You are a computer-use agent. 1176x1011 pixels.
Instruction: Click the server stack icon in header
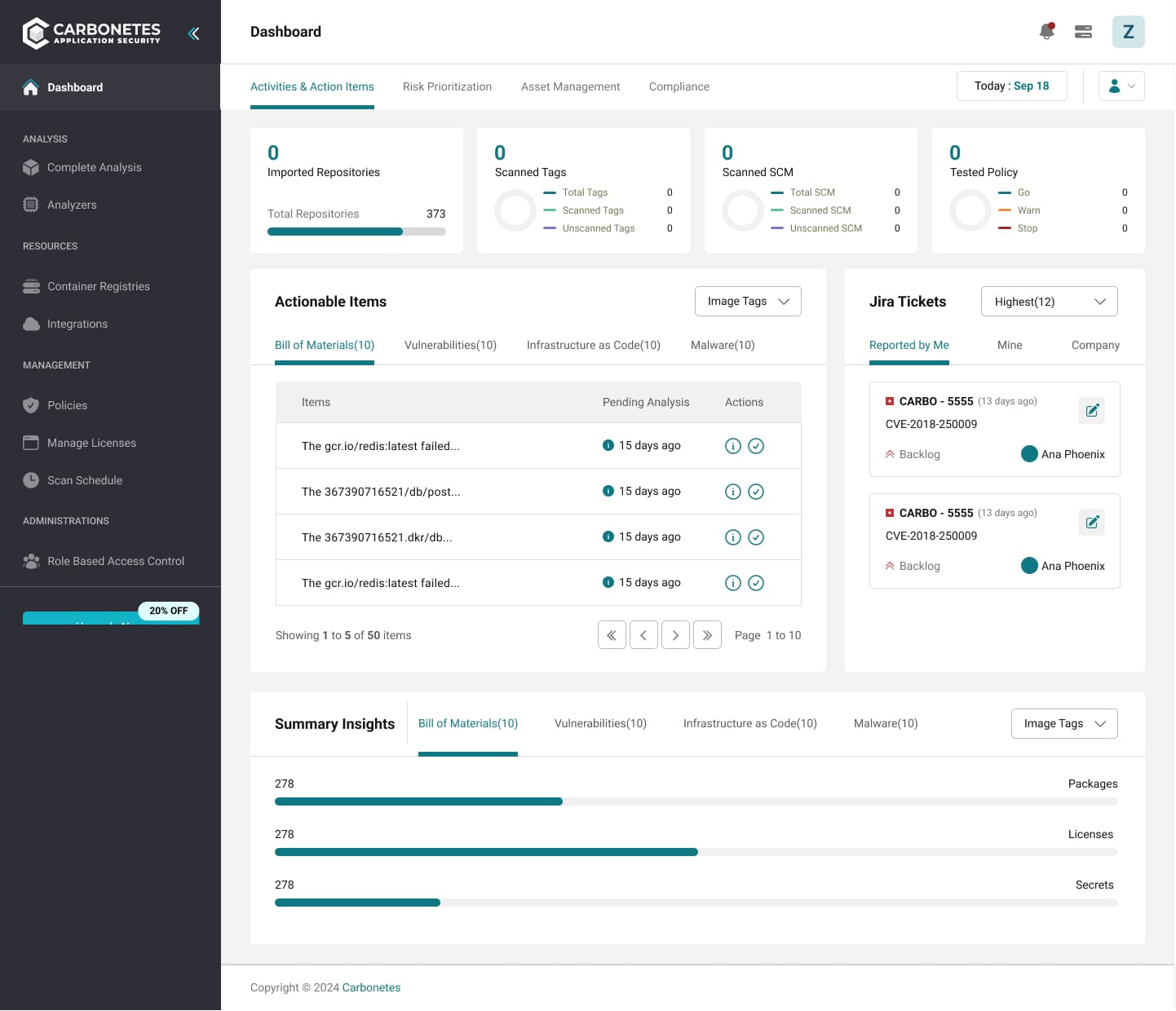pos(1083,32)
